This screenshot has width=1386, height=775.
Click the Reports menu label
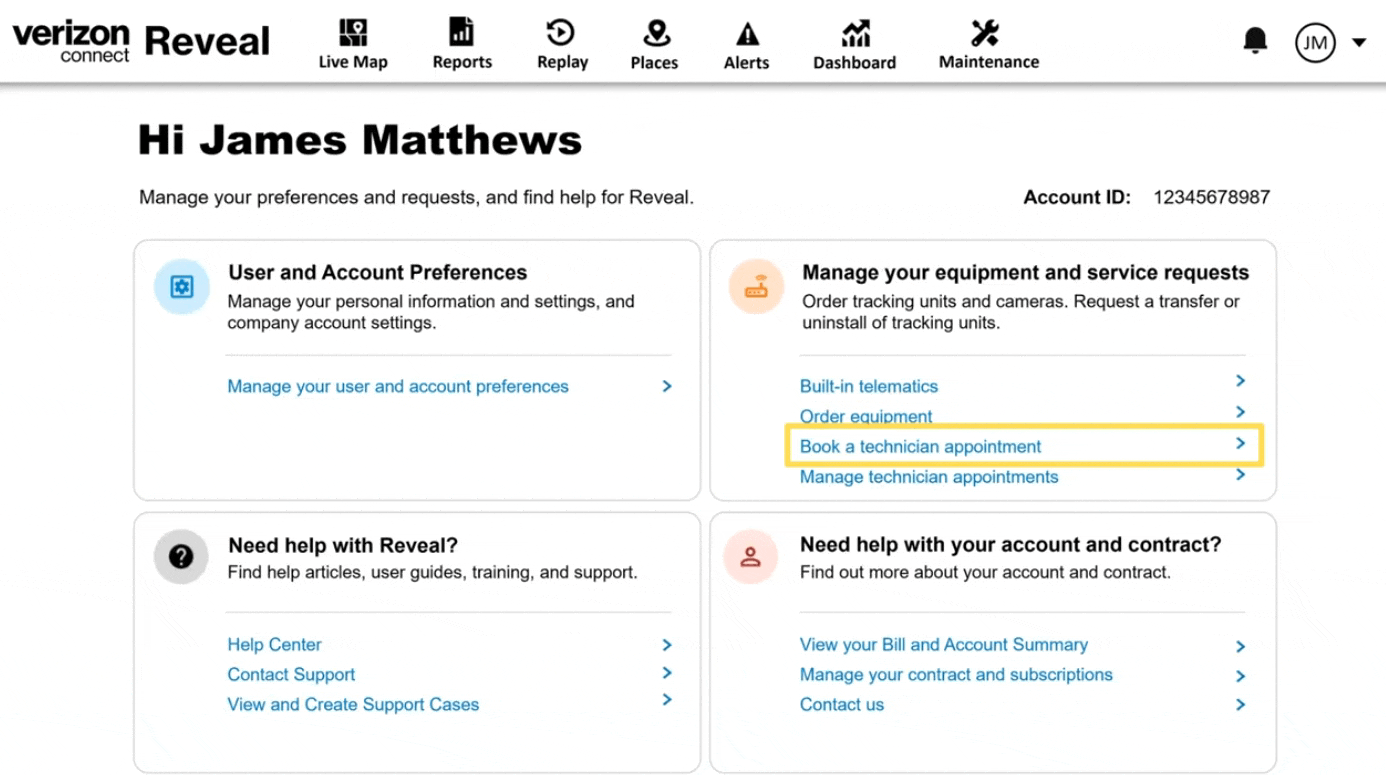(462, 62)
